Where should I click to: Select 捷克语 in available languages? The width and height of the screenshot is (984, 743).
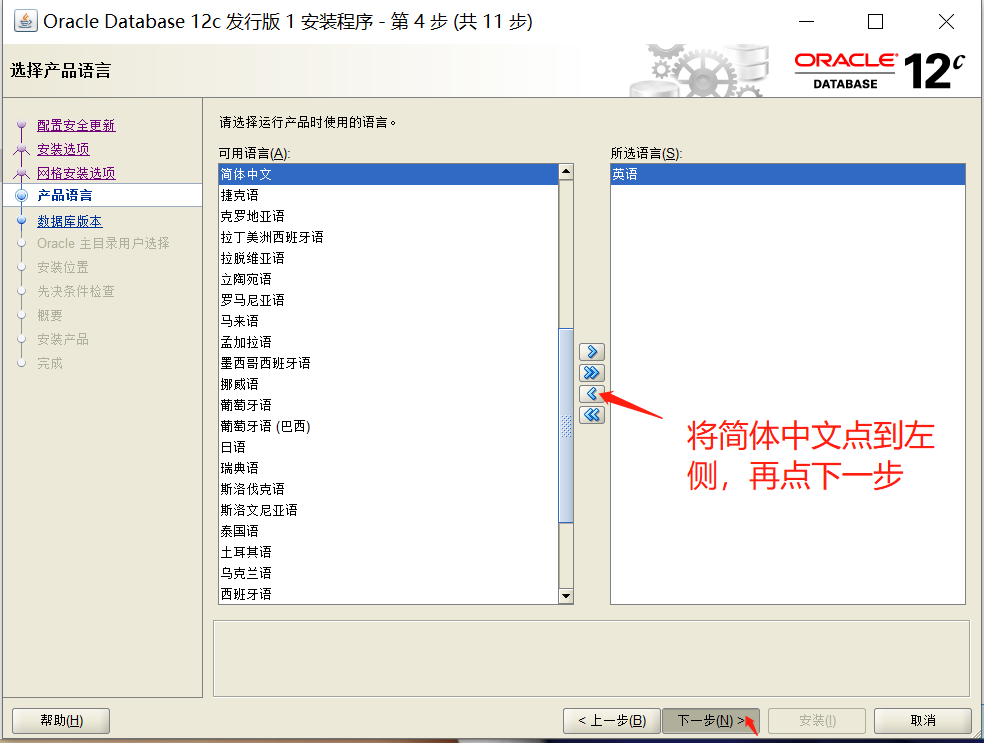pyautogui.click(x=388, y=195)
